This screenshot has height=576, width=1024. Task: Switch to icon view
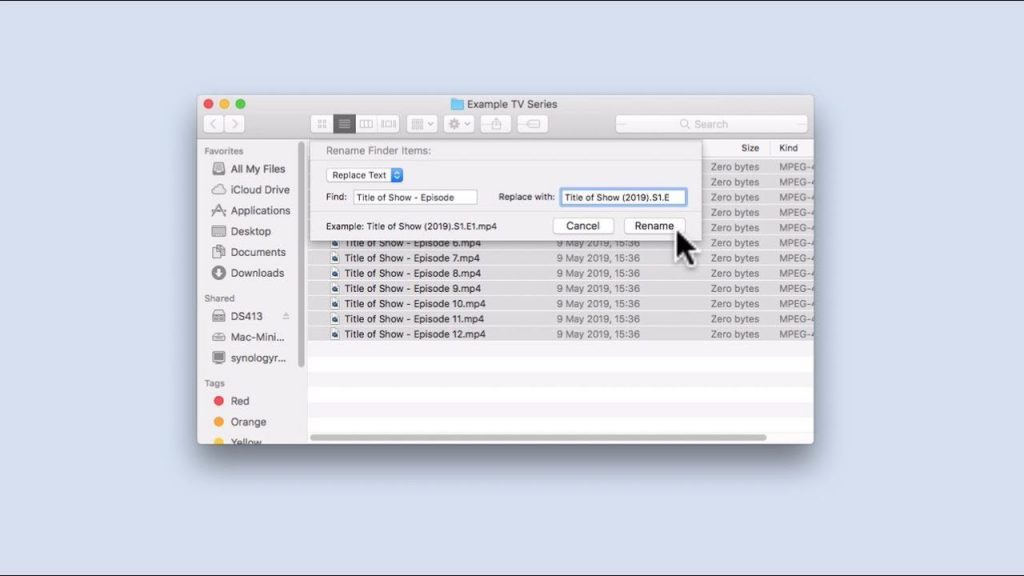coord(322,123)
